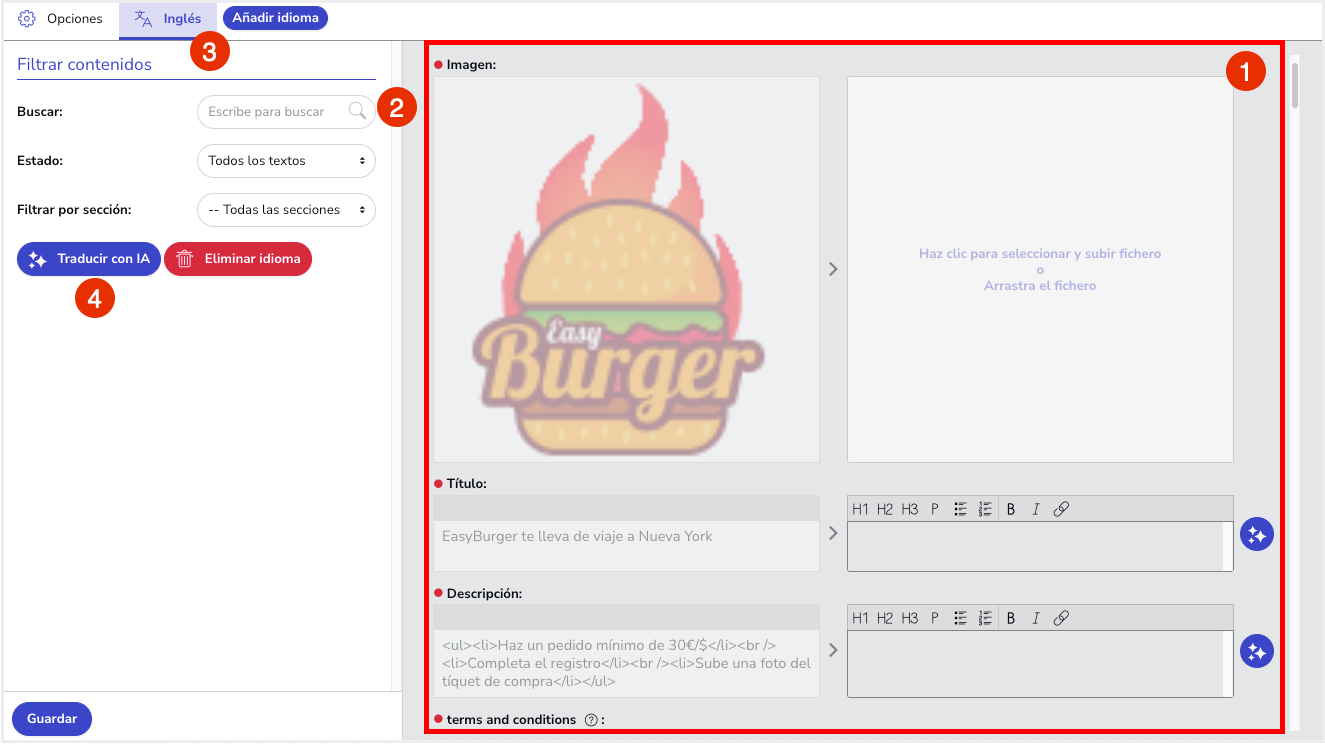Toggle bold in the Descripción editor
This screenshot has width=1325, height=744.
tap(1011, 618)
